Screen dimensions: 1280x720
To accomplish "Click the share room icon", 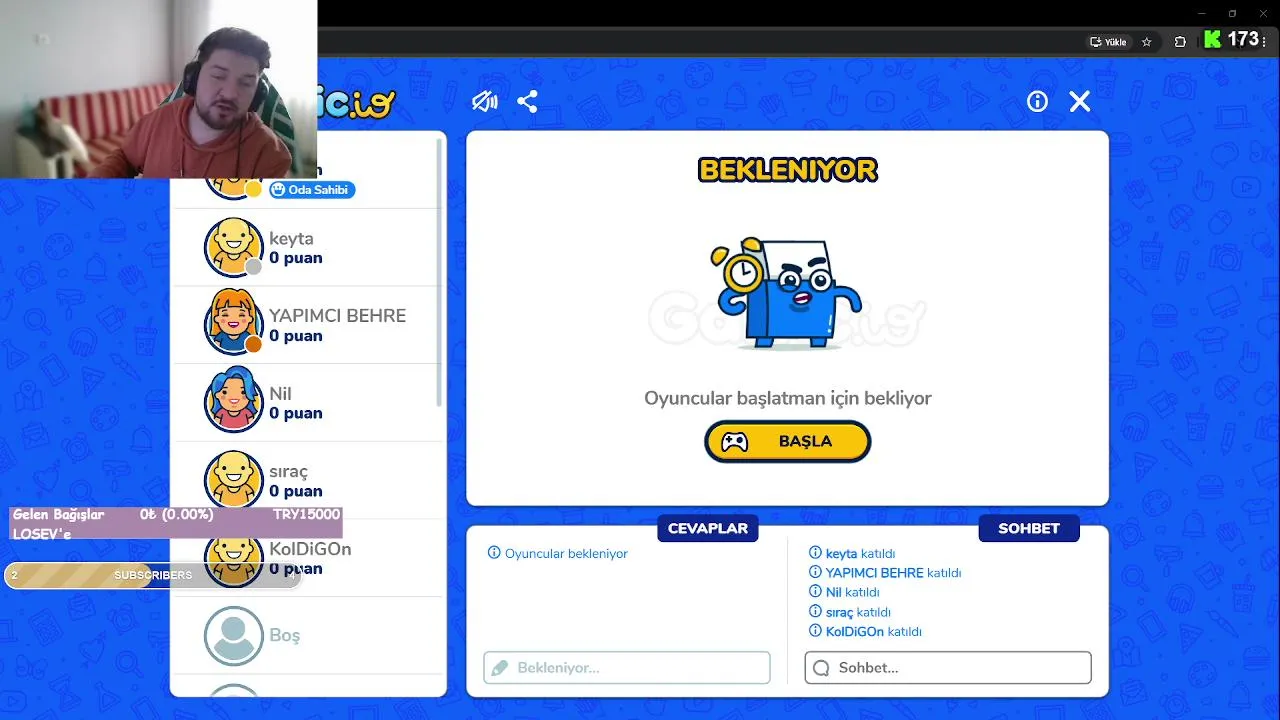I will point(527,101).
